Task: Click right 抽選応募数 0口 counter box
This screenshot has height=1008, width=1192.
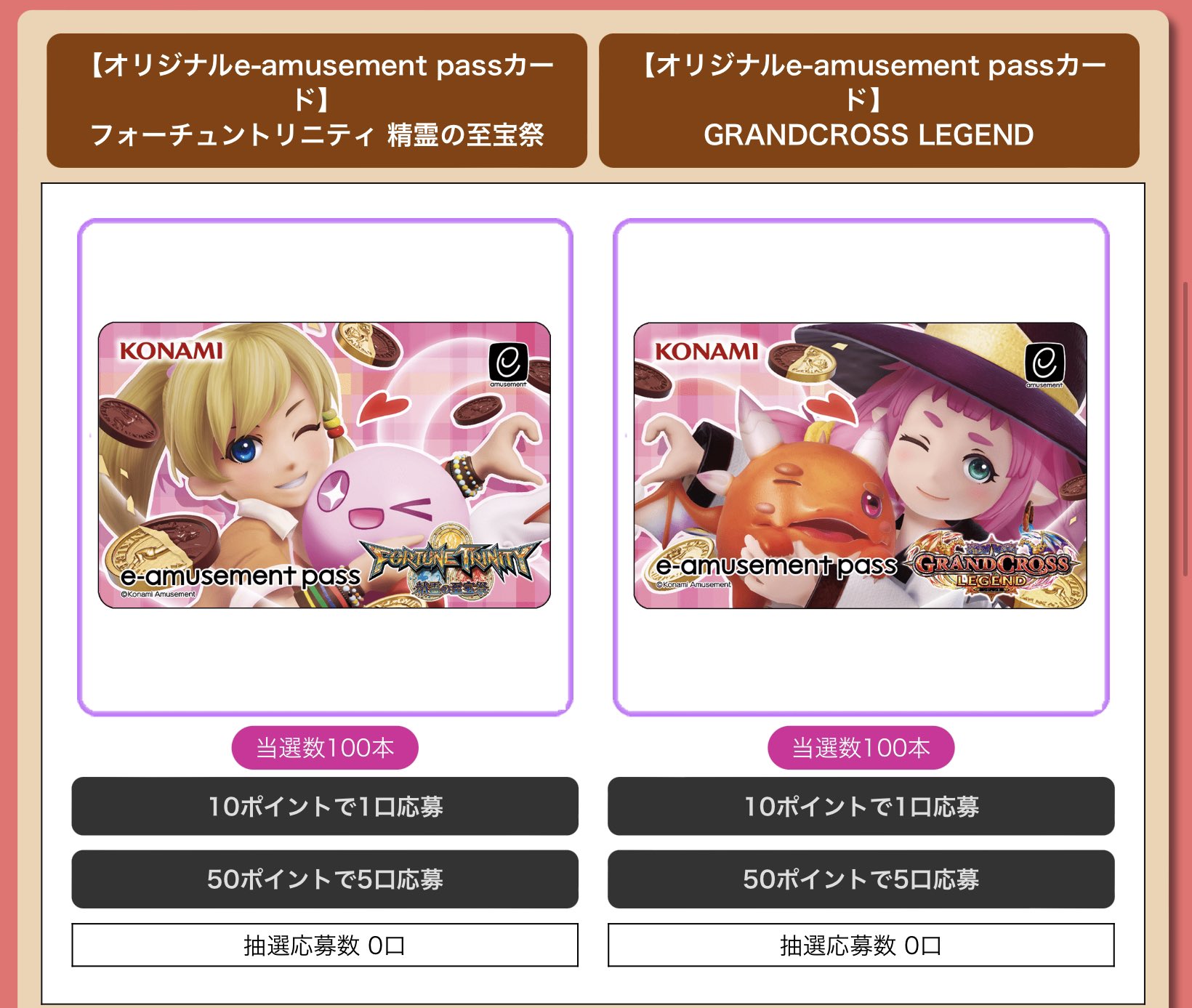Action: click(861, 945)
